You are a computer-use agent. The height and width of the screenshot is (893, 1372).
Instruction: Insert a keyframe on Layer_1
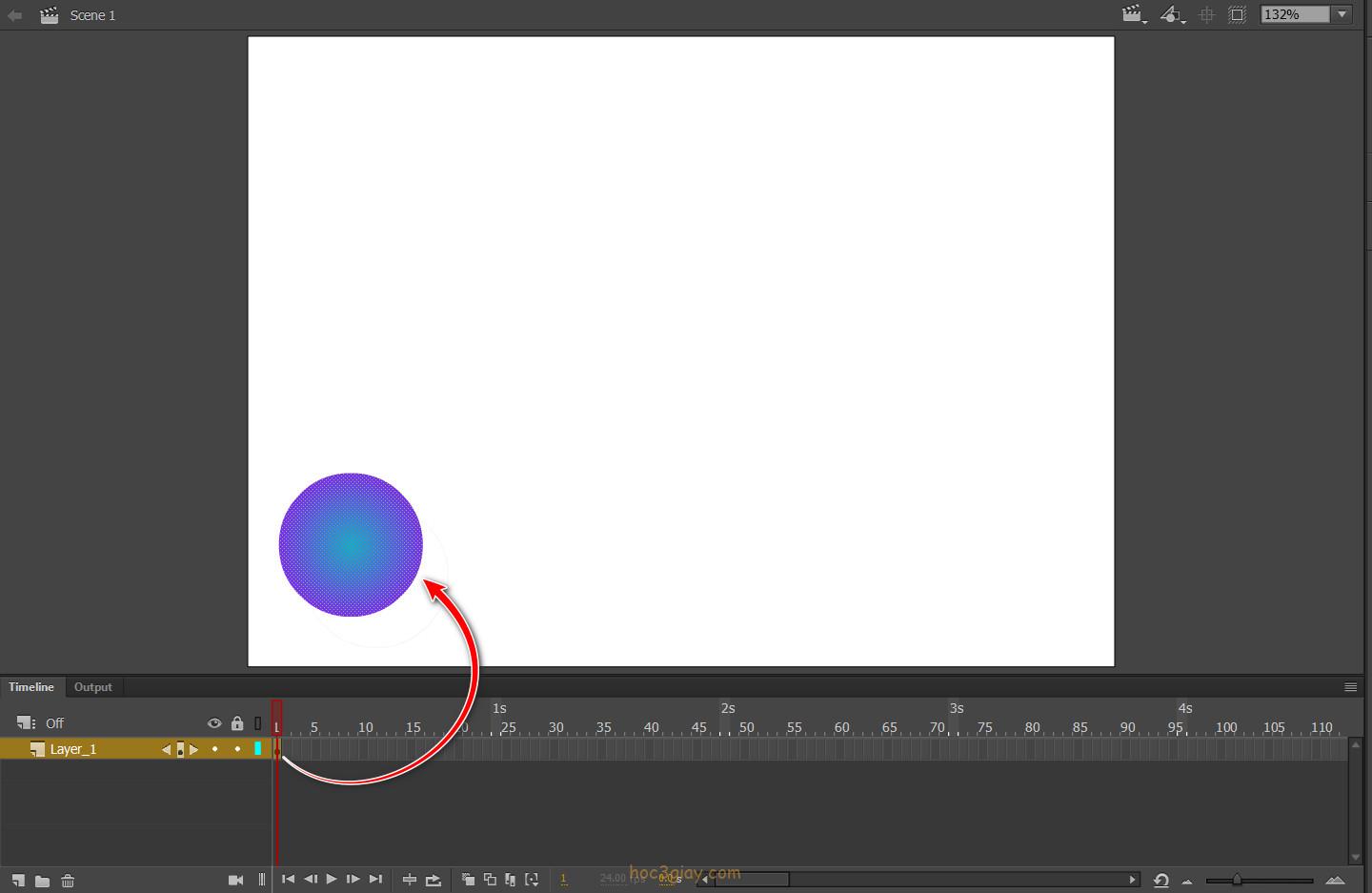tap(180, 750)
